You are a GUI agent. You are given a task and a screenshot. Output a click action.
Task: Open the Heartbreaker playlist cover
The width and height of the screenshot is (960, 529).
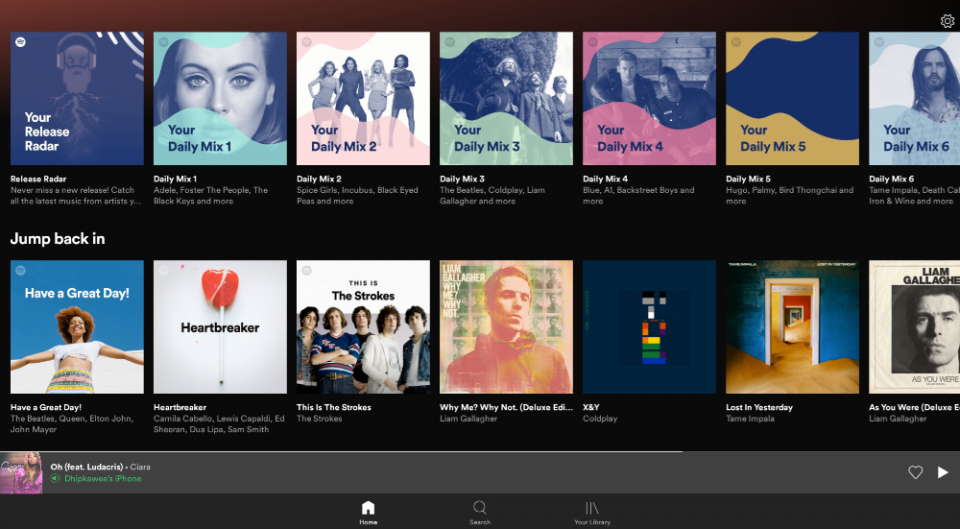(x=220, y=327)
